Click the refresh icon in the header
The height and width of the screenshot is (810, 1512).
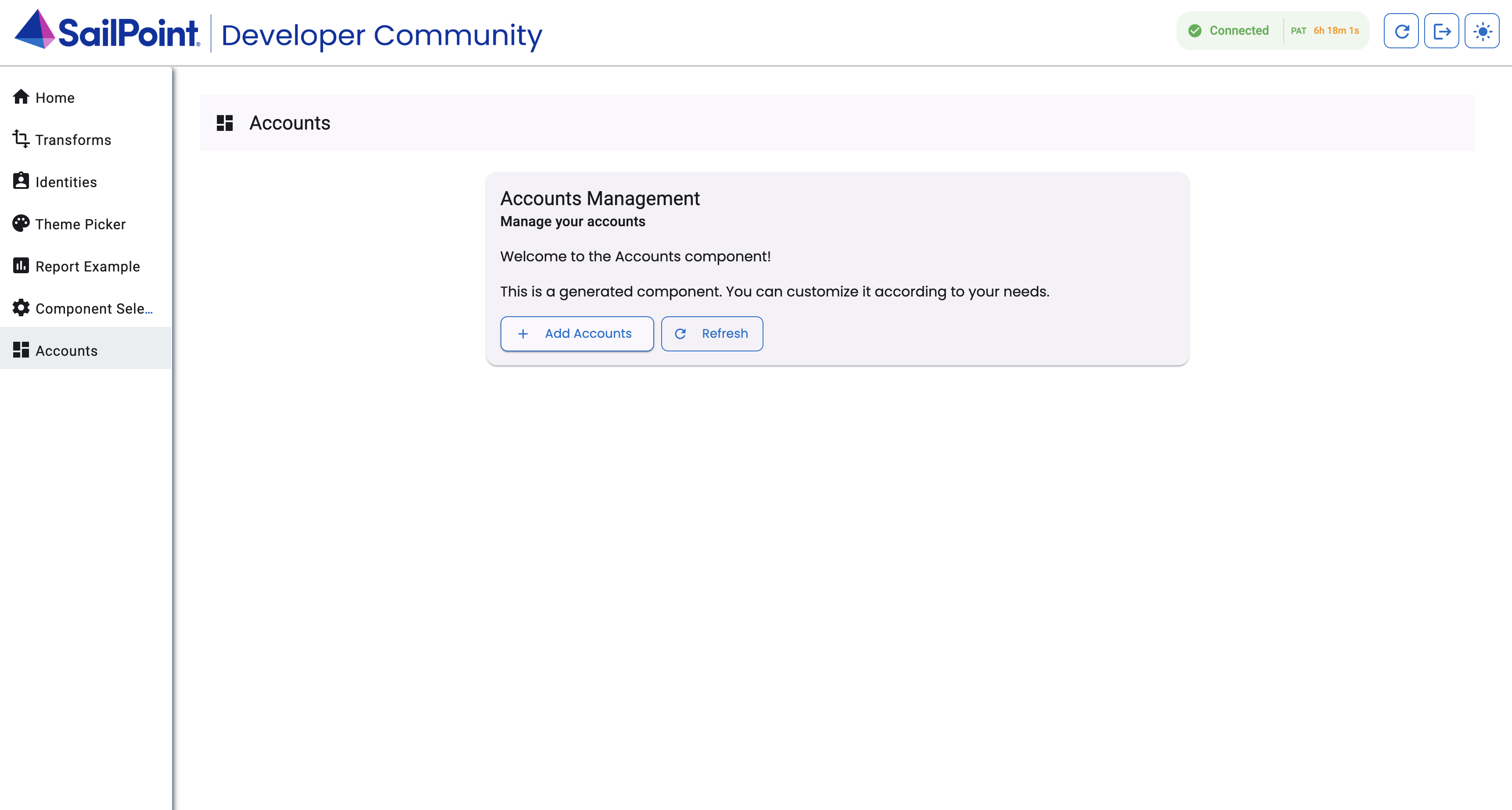click(1401, 31)
